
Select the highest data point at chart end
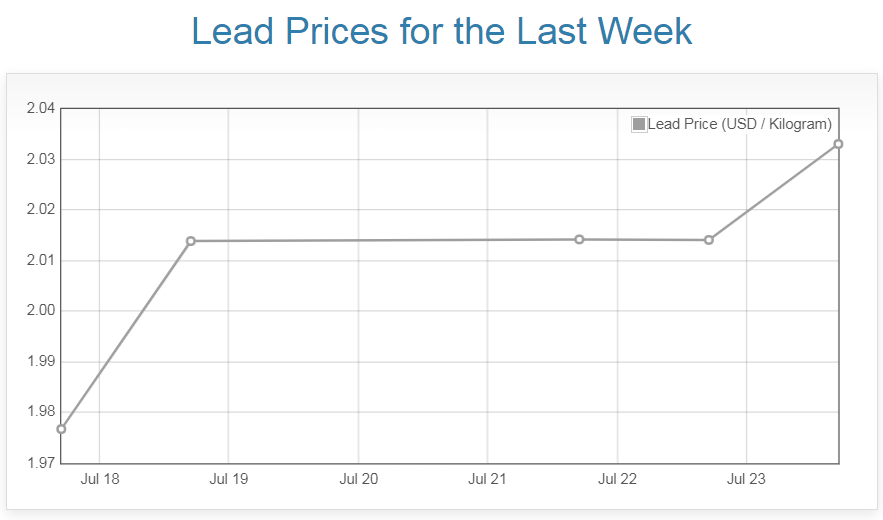pos(838,144)
